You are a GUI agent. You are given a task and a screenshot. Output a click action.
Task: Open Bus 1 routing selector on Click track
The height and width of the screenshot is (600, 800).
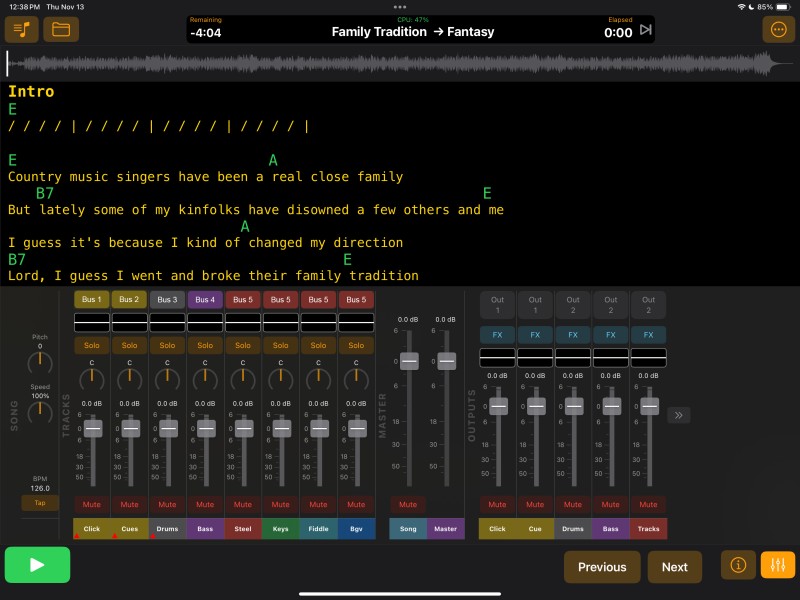pos(92,299)
